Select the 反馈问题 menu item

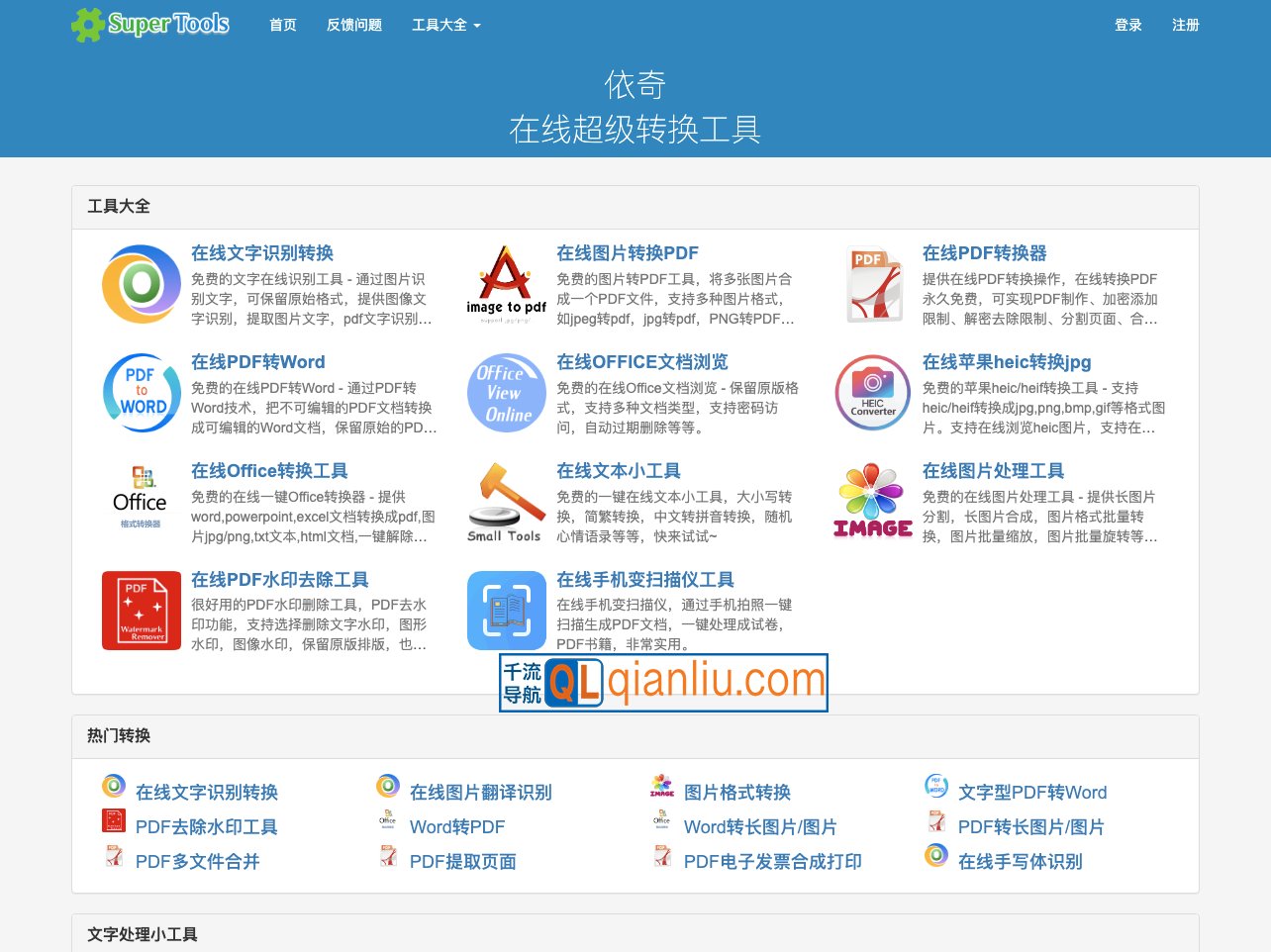click(x=353, y=26)
